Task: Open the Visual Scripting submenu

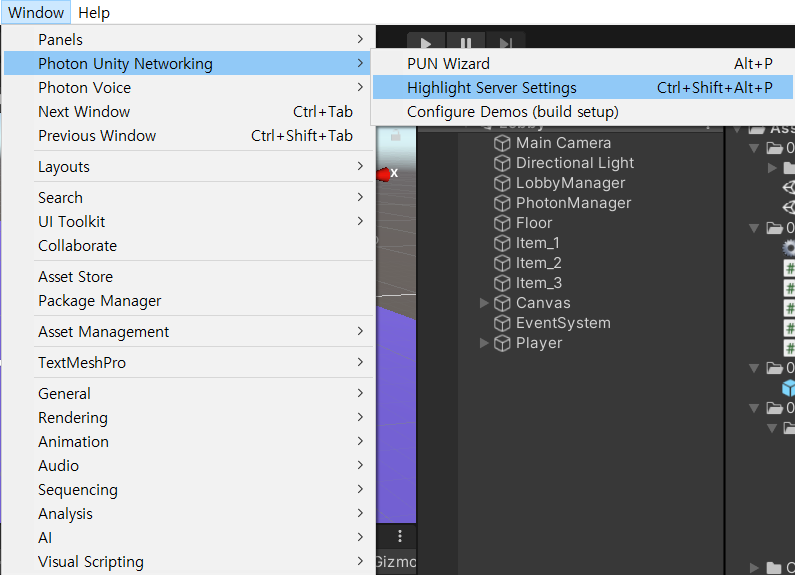Action: pos(189,562)
